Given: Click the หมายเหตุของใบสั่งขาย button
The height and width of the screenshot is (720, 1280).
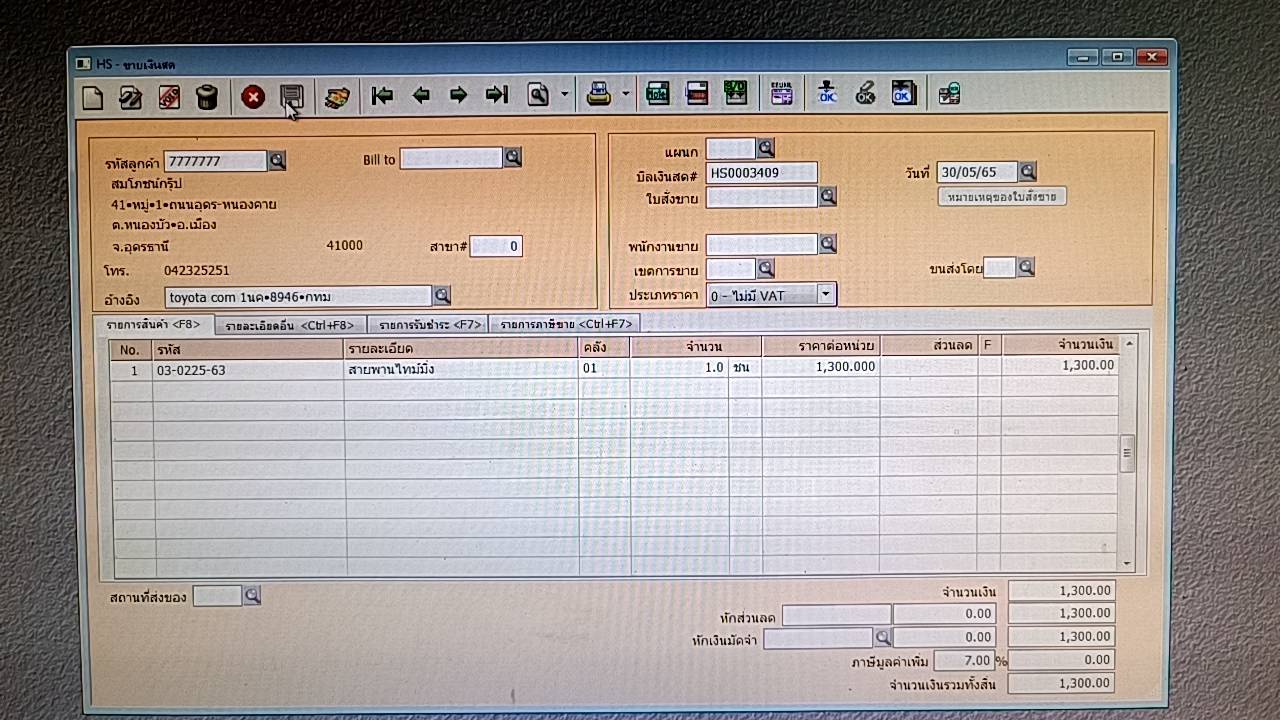Looking at the screenshot, I should click(x=1002, y=196).
